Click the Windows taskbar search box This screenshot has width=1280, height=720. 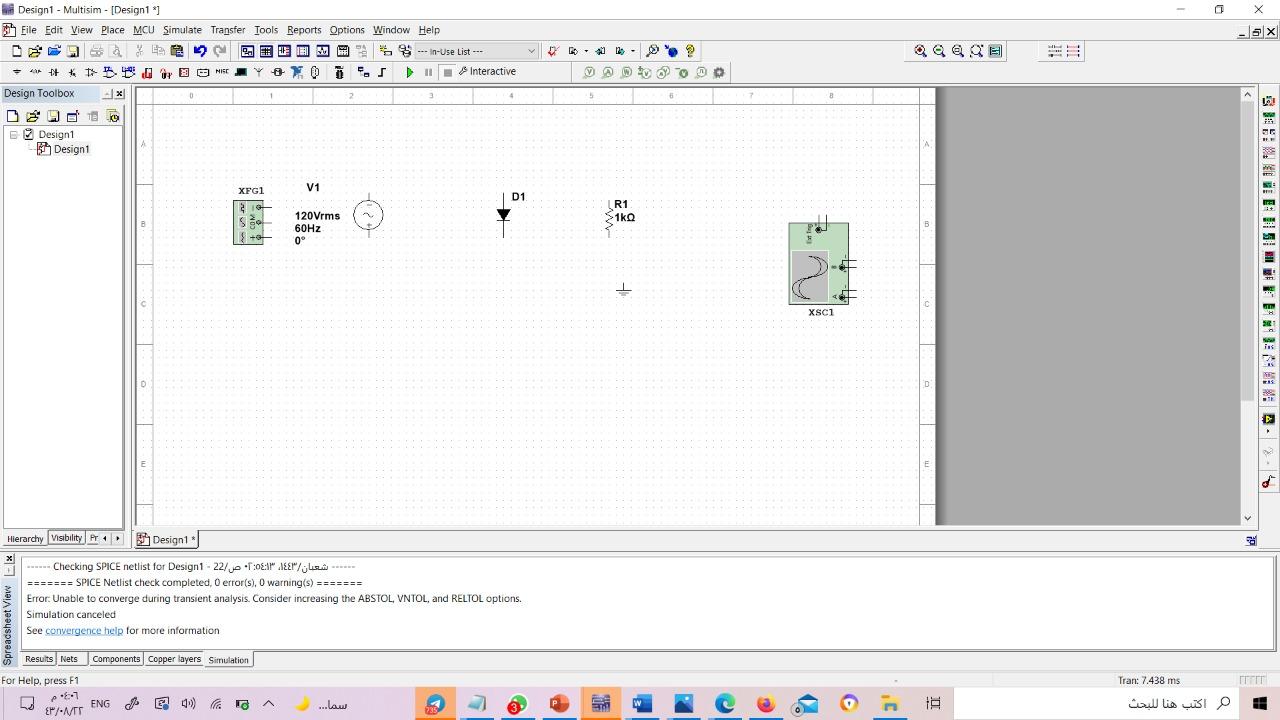click(x=1096, y=704)
